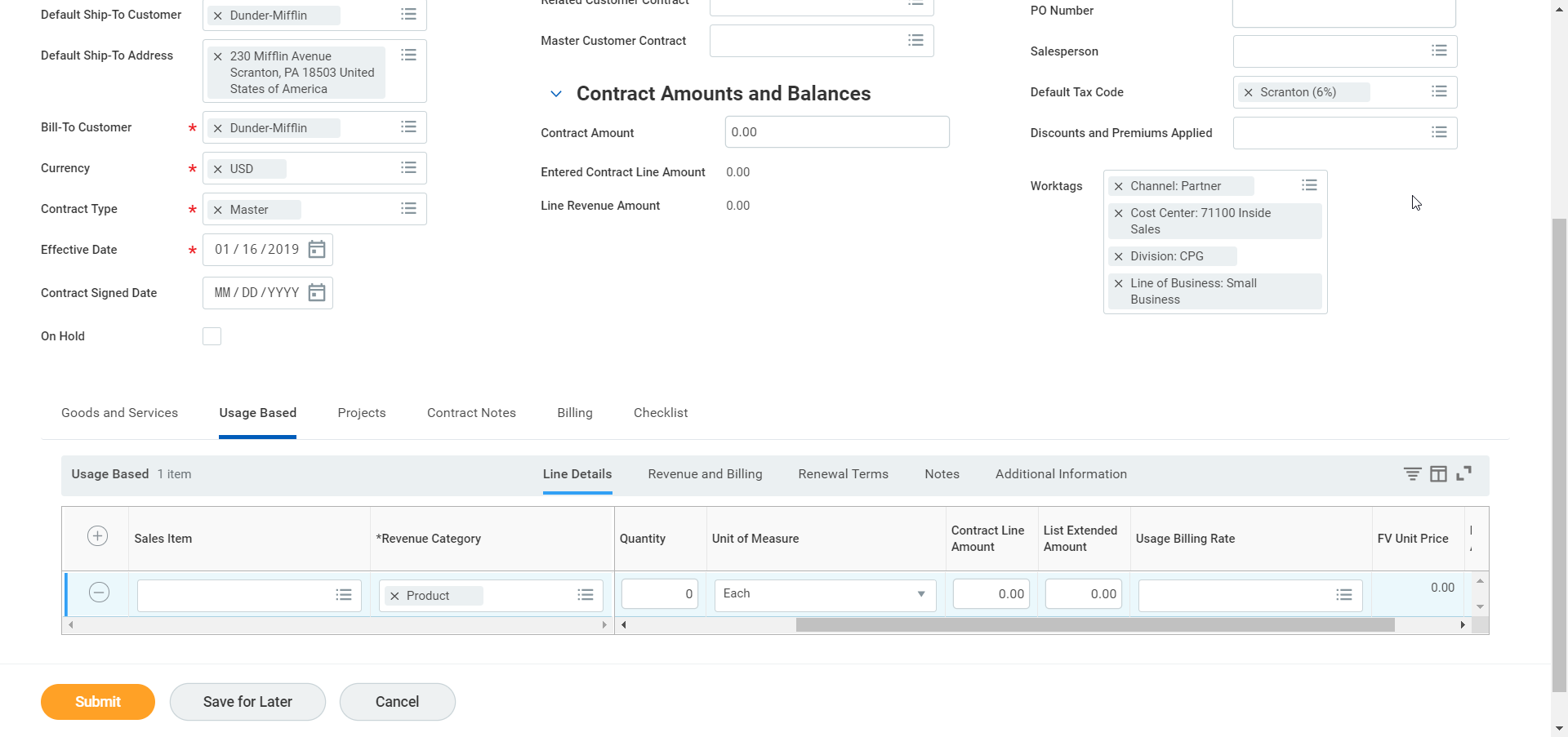Image resolution: width=1568 pixels, height=737 pixels.
Task: Remove 230 Mifflin Avenue ship-to address
Action: (x=218, y=56)
